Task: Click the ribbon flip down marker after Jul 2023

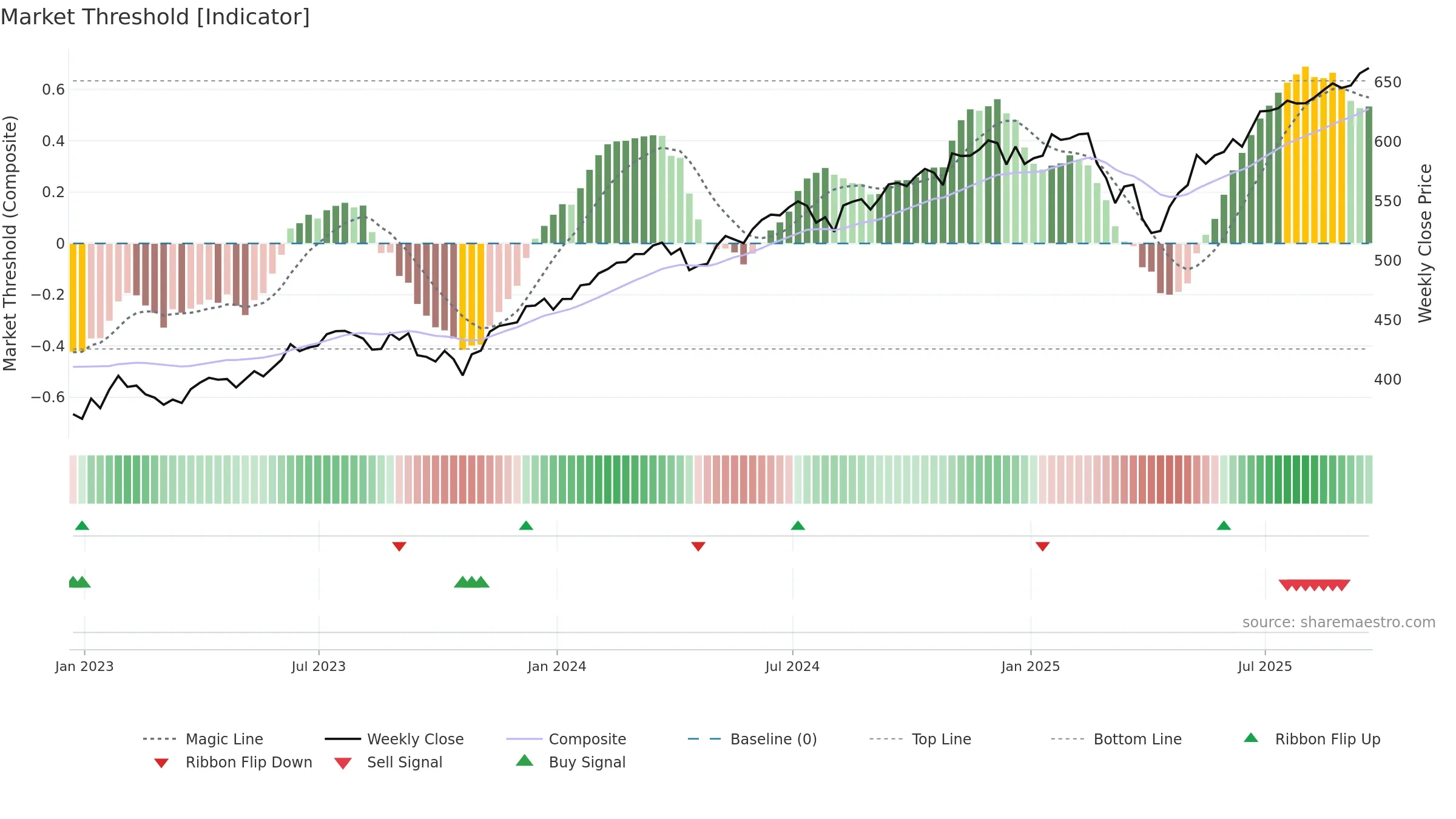Action: pyautogui.click(x=399, y=547)
